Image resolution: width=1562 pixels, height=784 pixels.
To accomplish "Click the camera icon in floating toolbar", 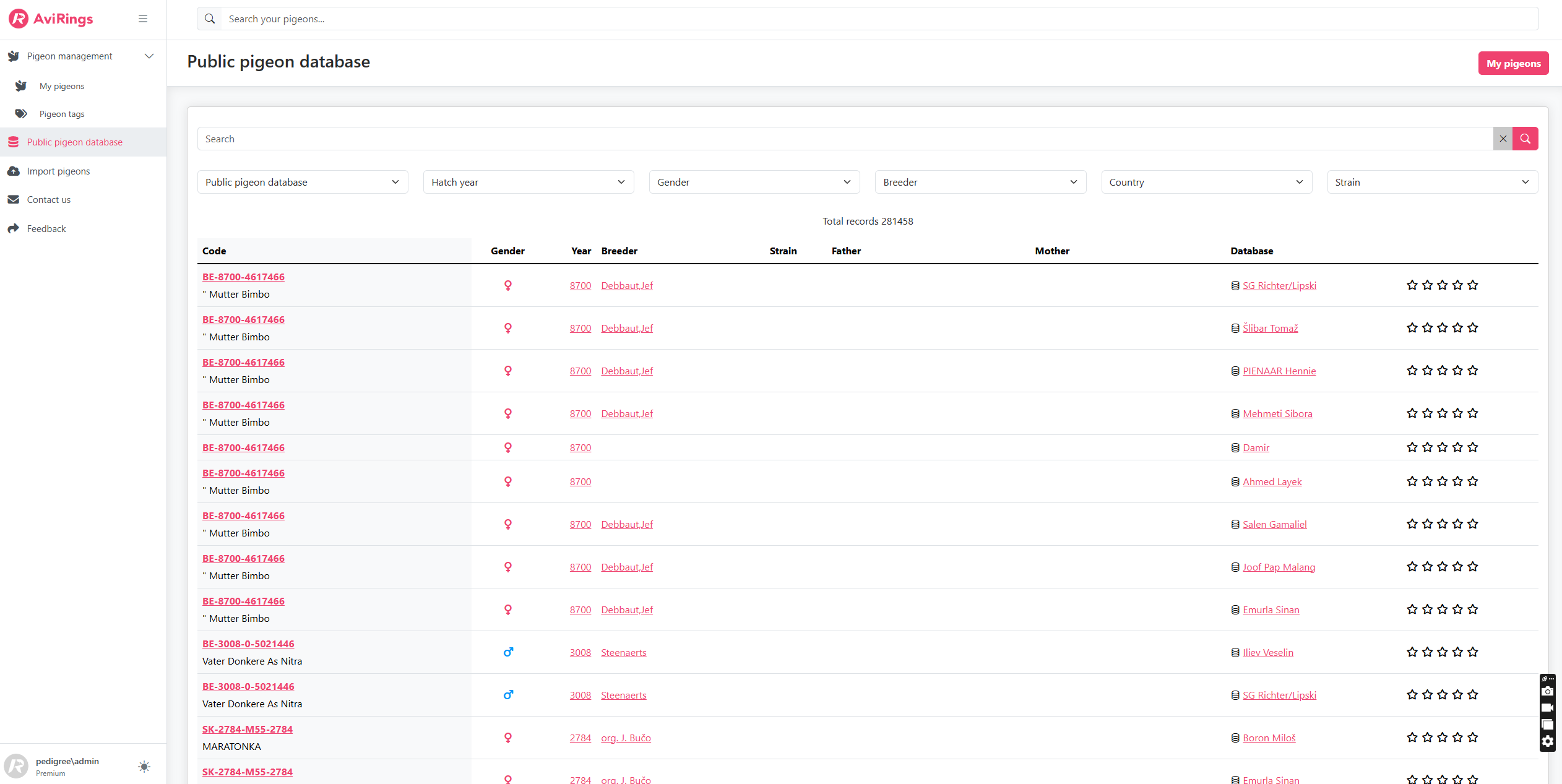I will tap(1547, 692).
